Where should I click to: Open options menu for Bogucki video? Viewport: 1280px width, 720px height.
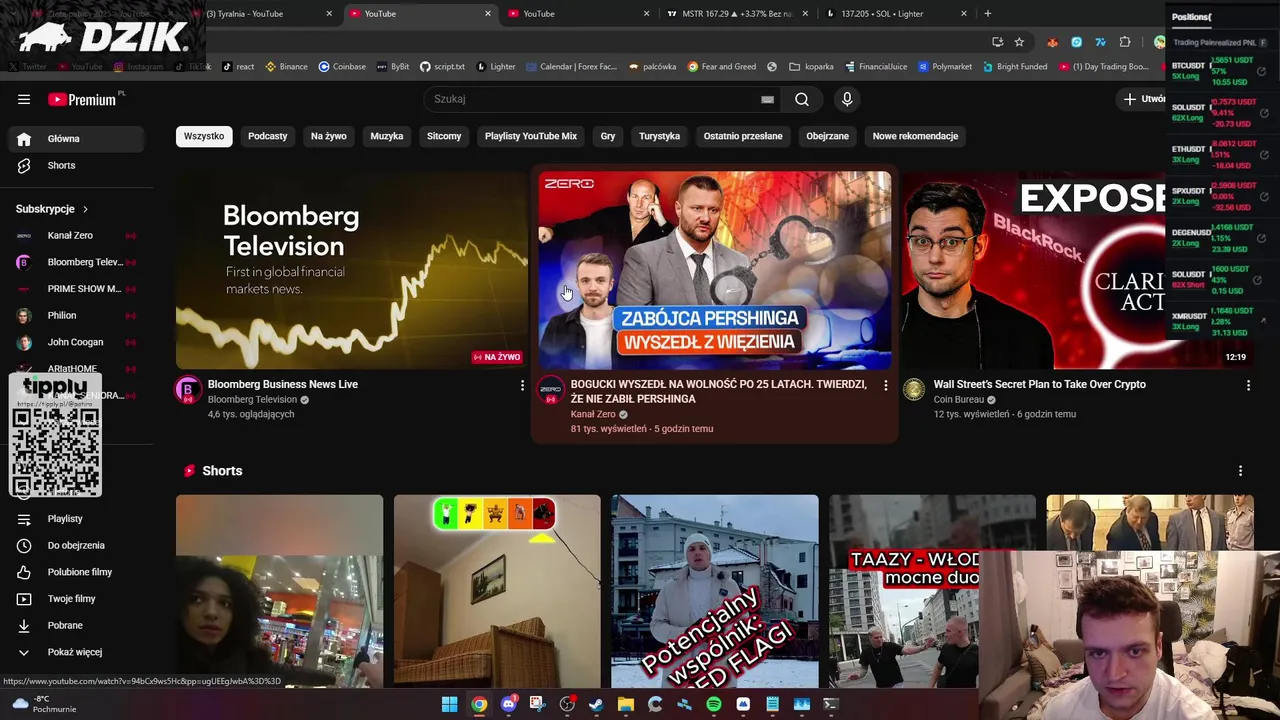click(x=885, y=385)
